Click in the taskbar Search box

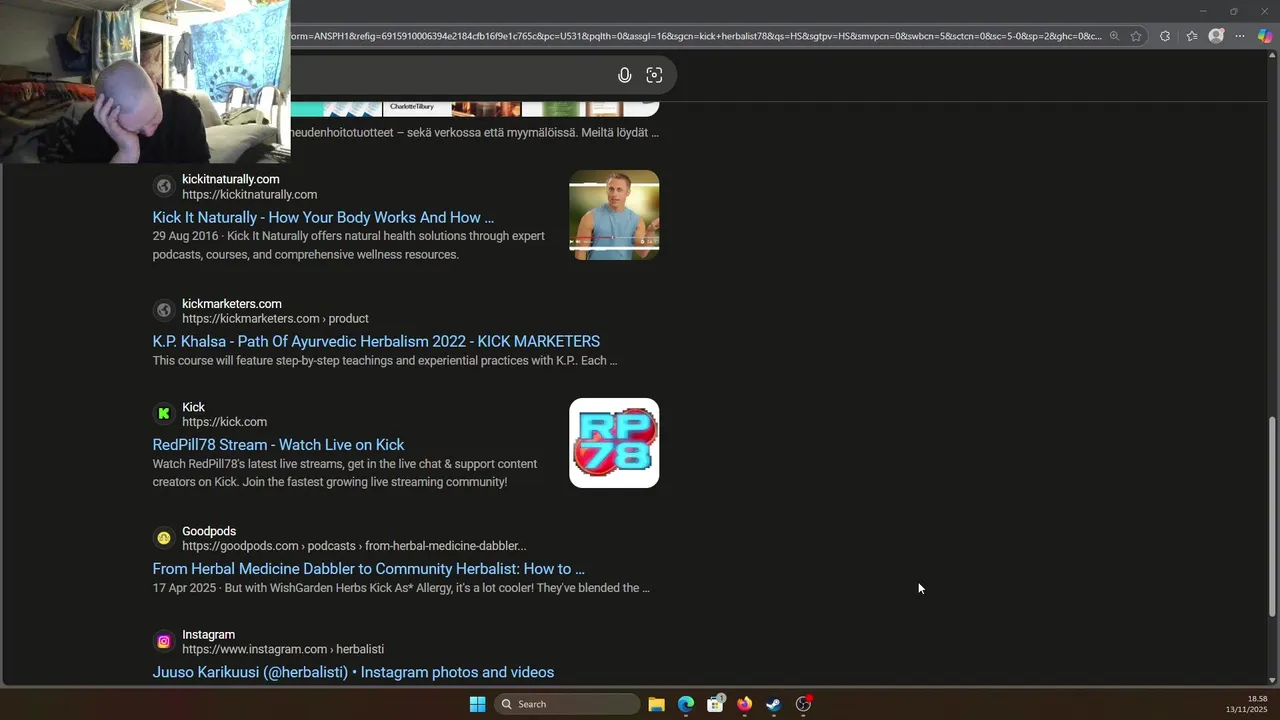click(567, 704)
